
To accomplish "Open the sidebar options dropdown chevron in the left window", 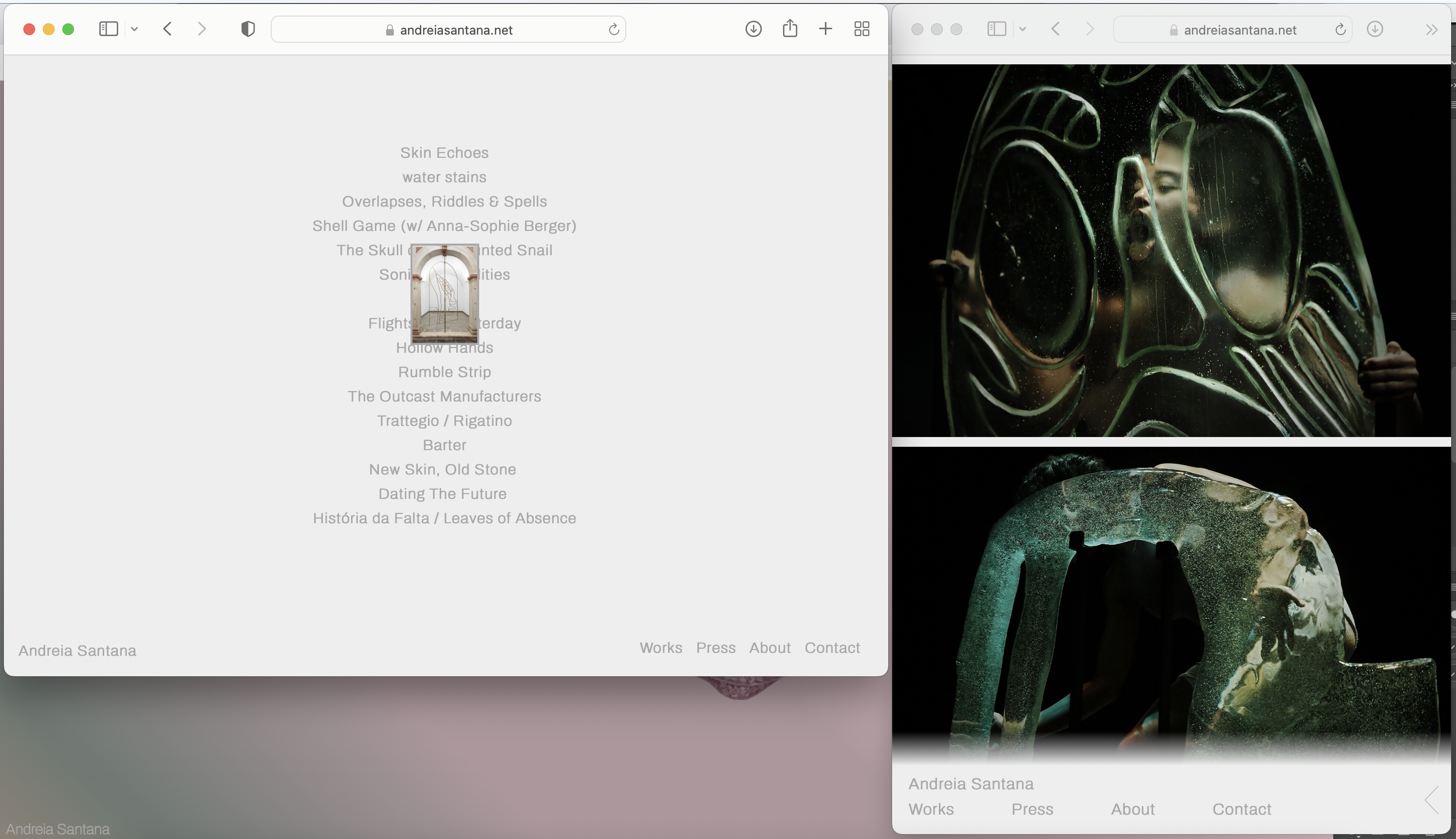I will (134, 29).
